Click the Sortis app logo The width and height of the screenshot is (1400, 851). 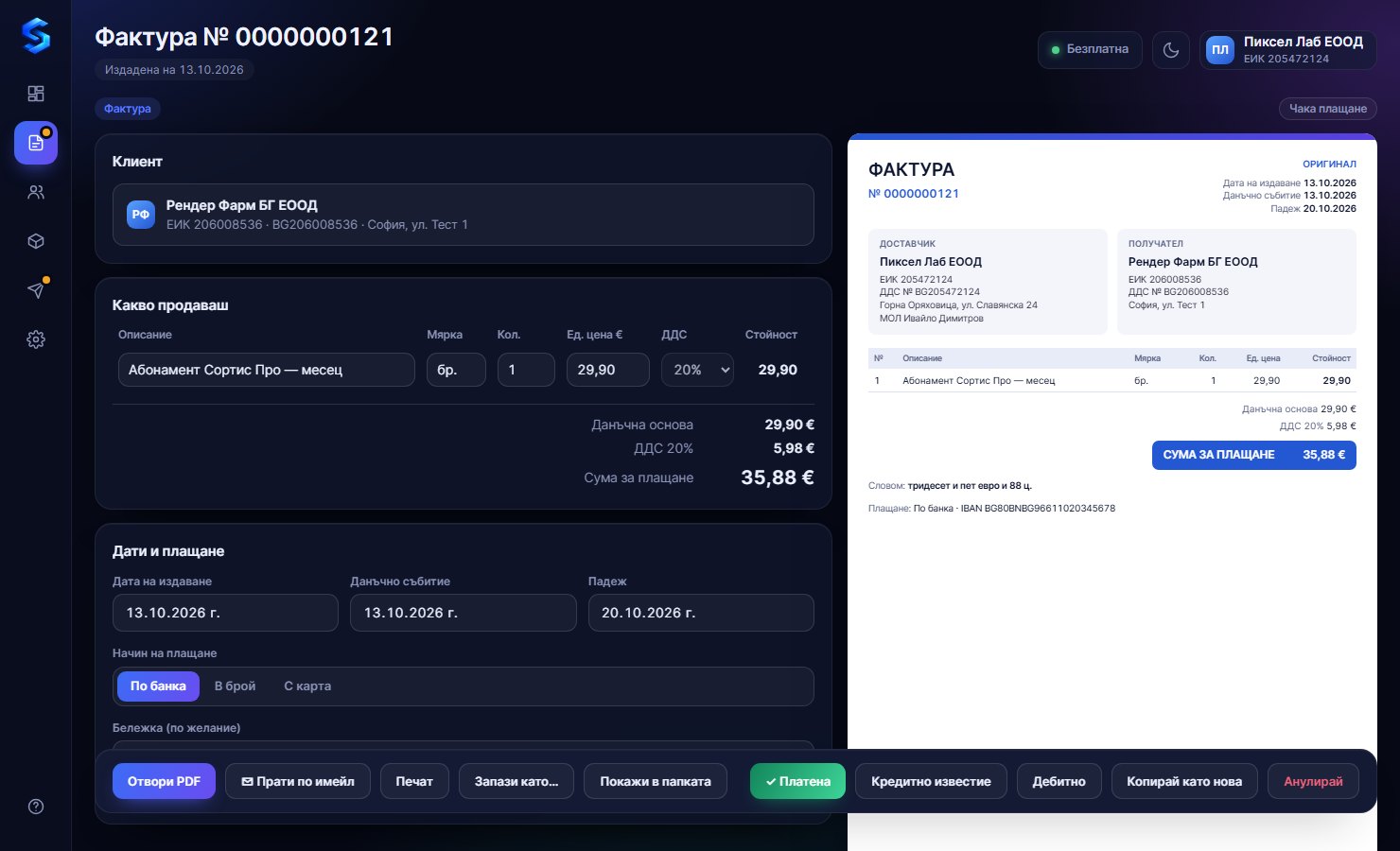pyautogui.click(x=36, y=36)
